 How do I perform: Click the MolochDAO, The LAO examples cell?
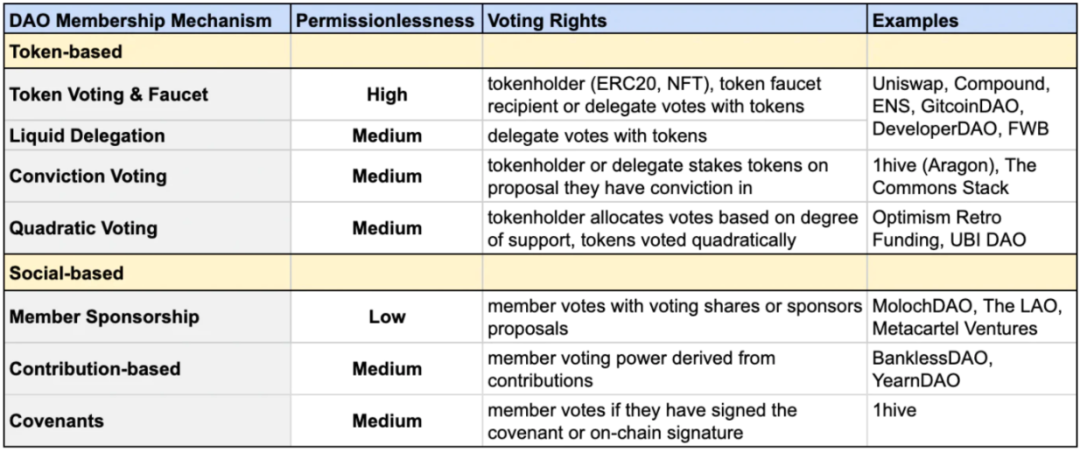click(x=972, y=317)
